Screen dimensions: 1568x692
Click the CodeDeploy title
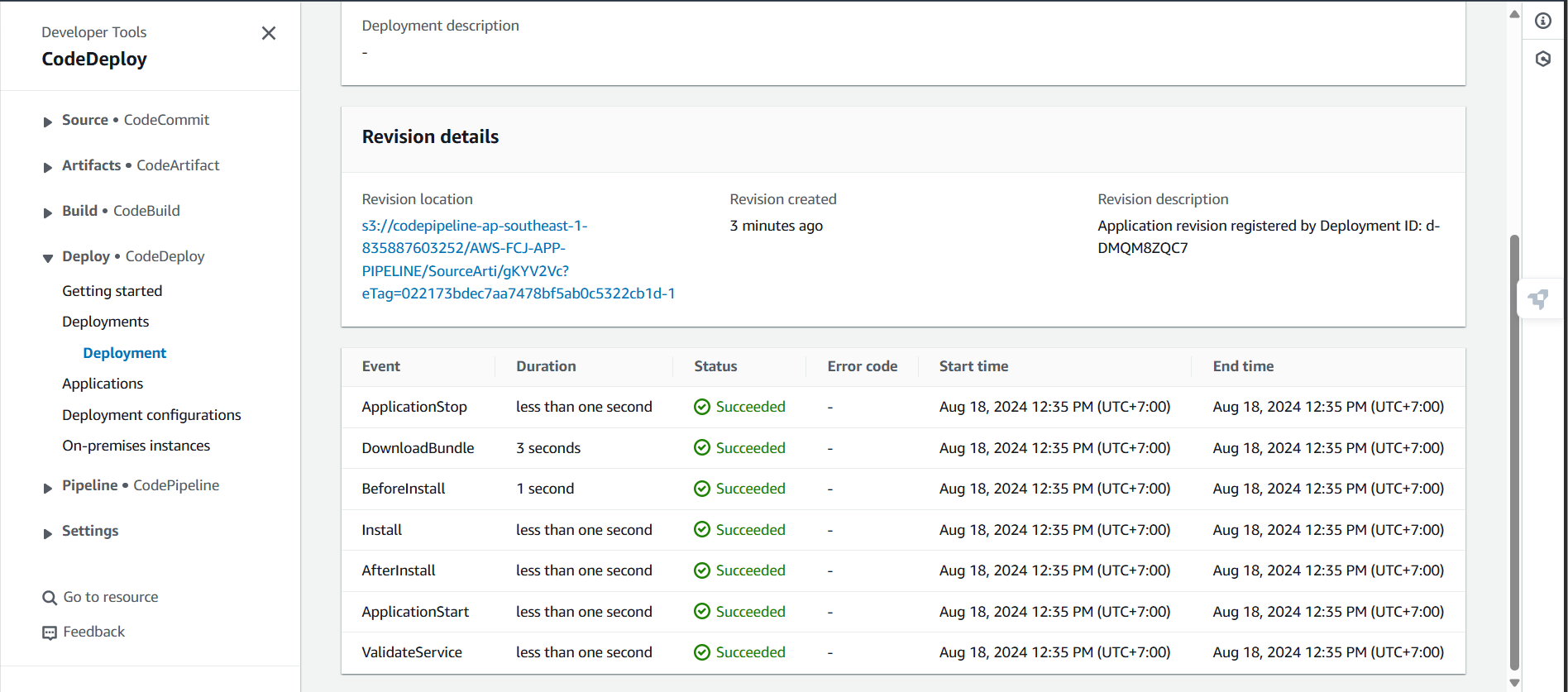point(94,60)
